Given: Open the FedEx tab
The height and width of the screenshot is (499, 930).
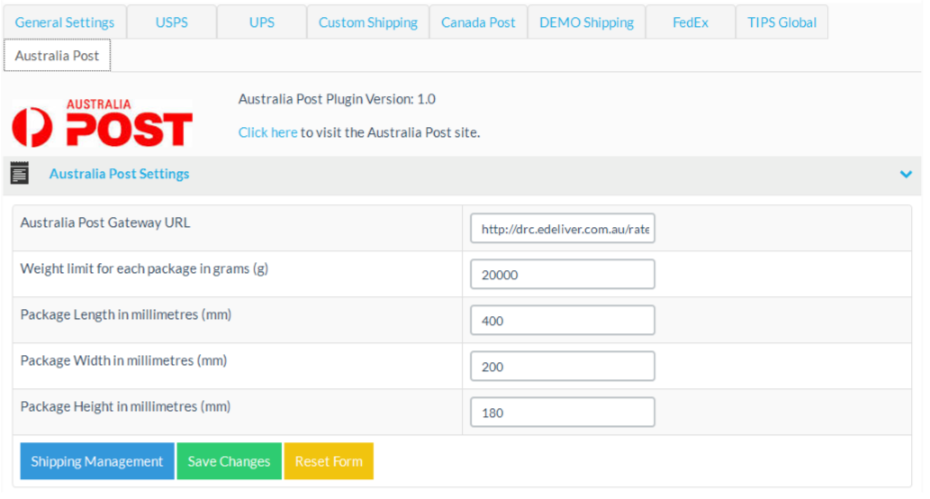Looking at the screenshot, I should tap(690, 22).
